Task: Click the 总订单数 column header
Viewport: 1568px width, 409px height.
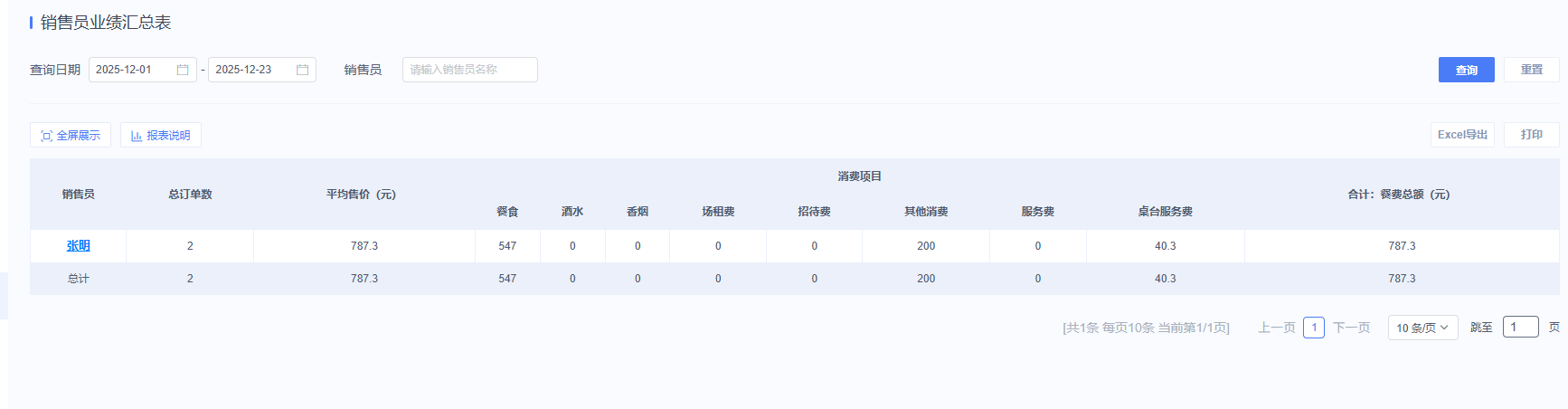Action: tap(190, 195)
